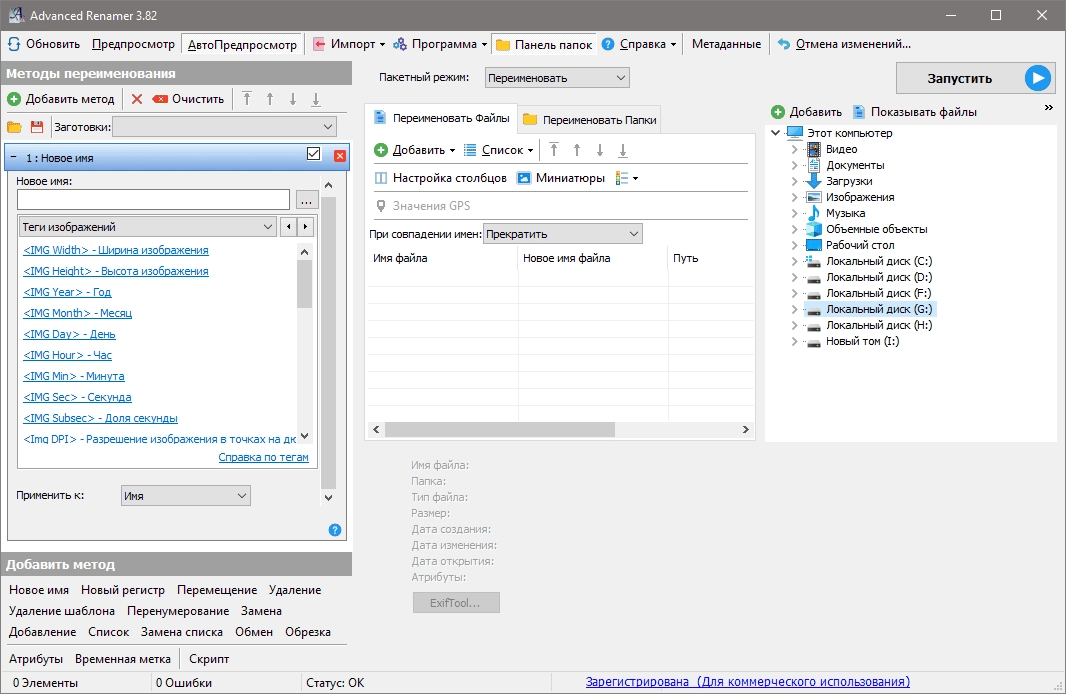Click Зарегистрирована registration link
The height and width of the screenshot is (694, 1066).
(x=748, y=682)
